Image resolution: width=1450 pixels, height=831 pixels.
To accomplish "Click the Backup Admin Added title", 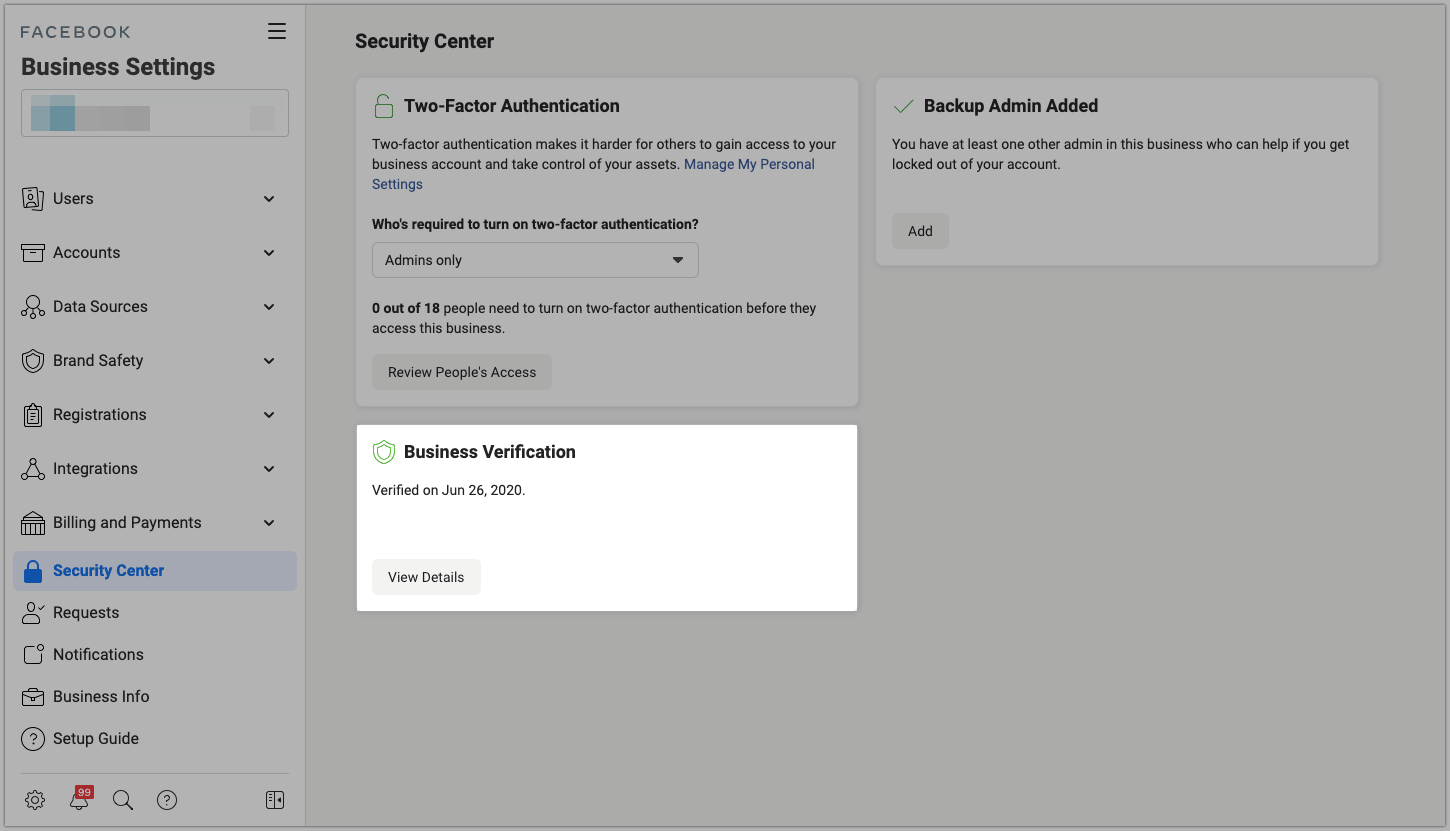I will (1011, 106).
